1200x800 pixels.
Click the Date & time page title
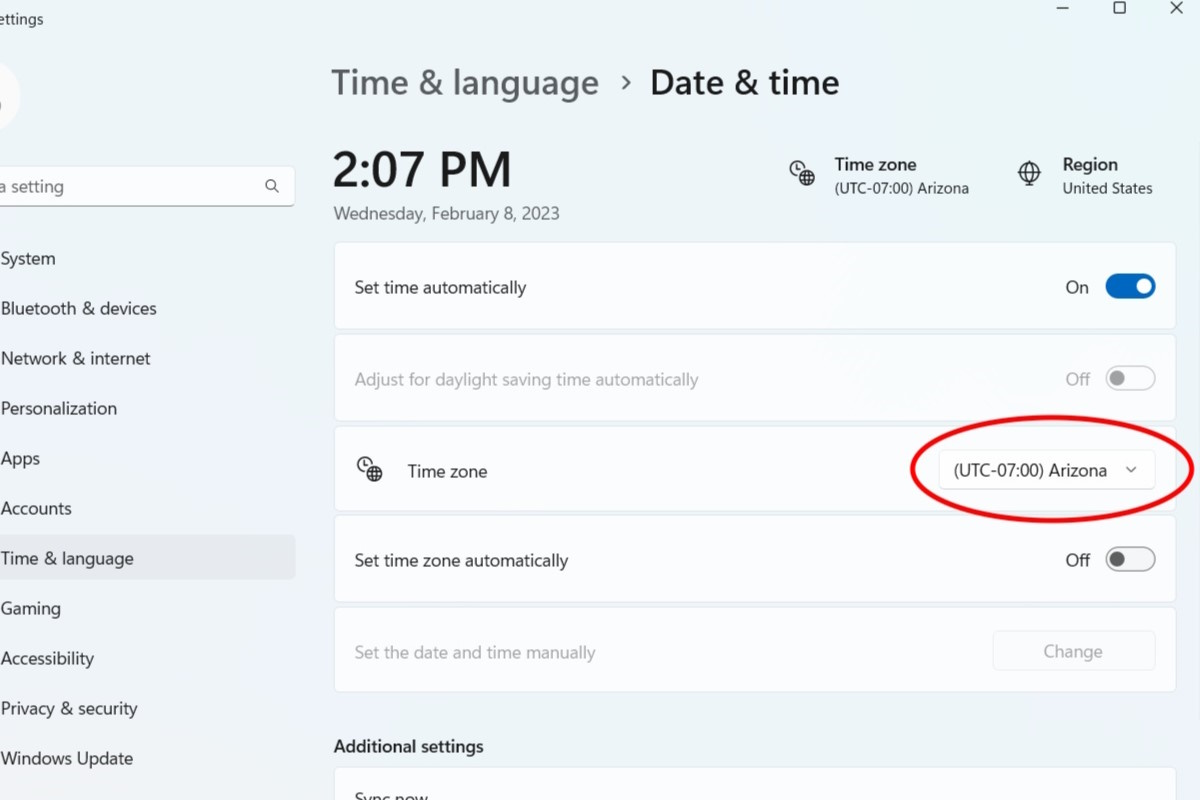(x=745, y=83)
